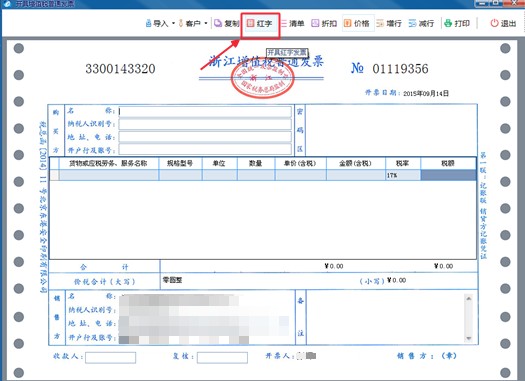Click the first row selector header
The height and width of the screenshot is (381, 525).
coord(55,175)
